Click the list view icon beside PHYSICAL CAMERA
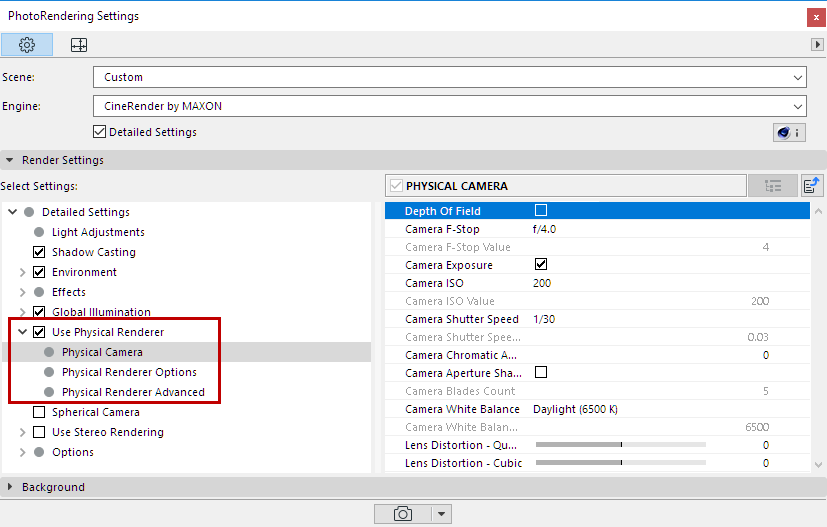This screenshot has height=527, width=827. [x=773, y=186]
